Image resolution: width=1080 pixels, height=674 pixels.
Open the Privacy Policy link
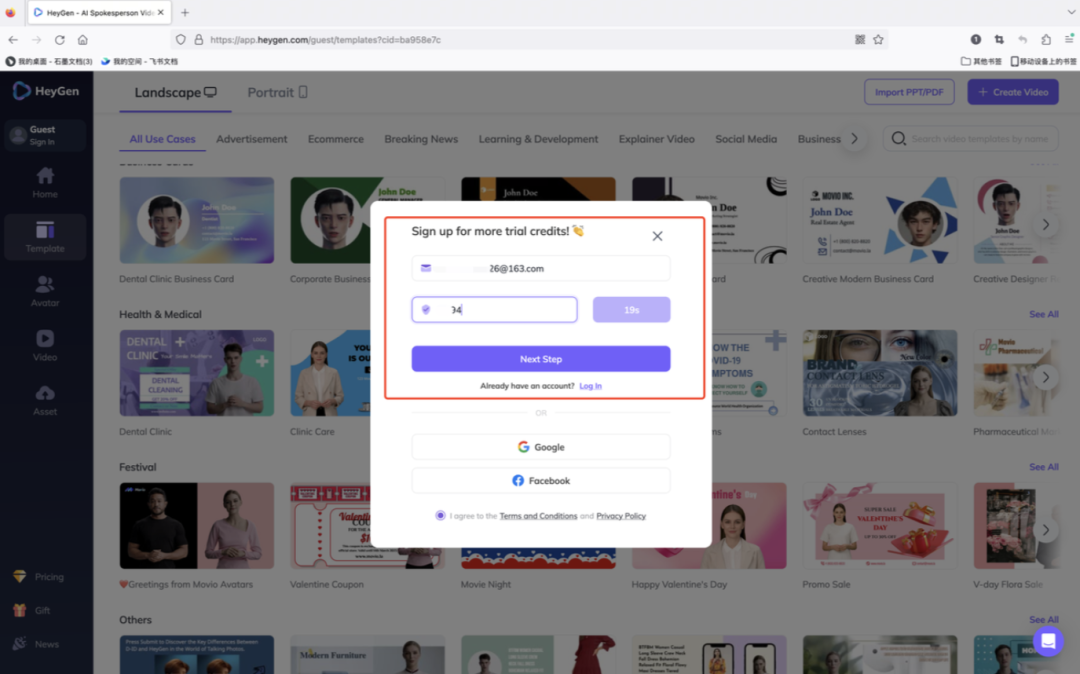tap(621, 516)
